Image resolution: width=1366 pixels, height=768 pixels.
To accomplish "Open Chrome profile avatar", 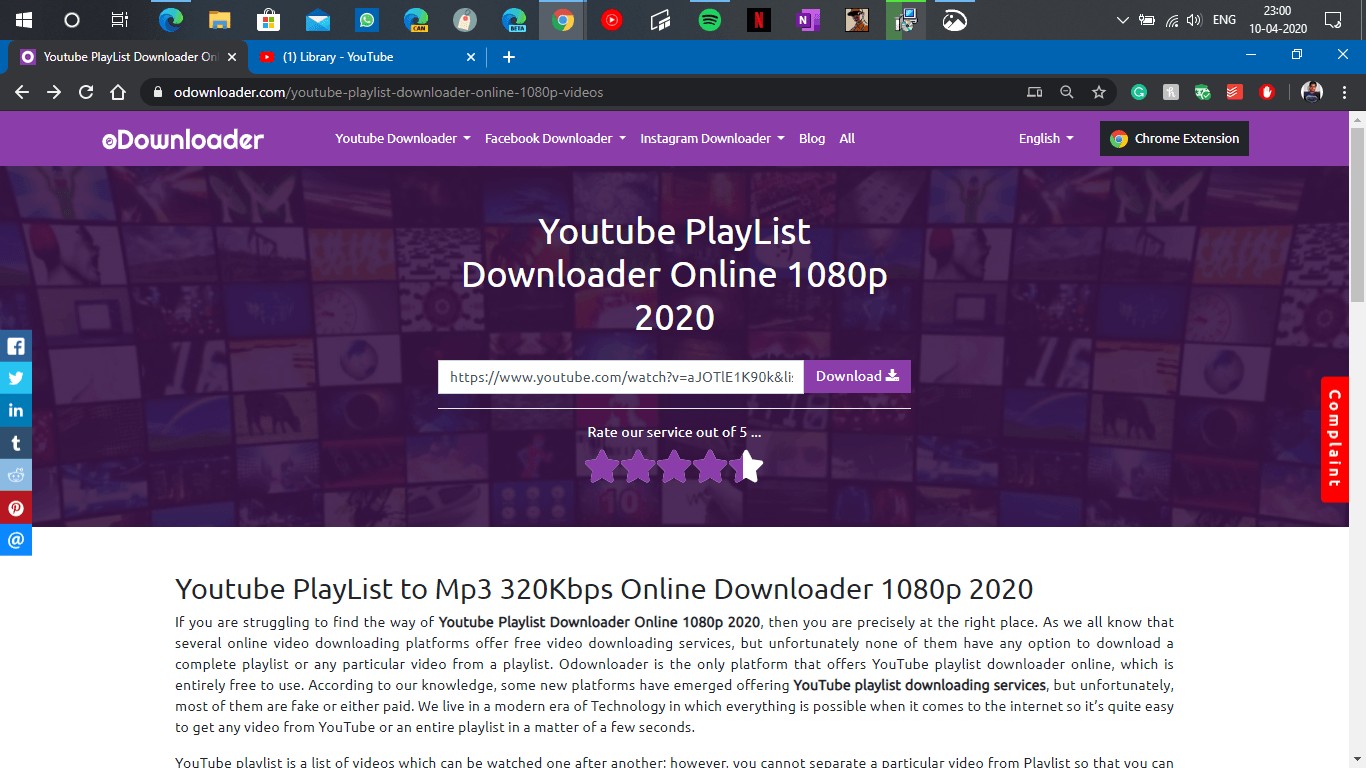I will click(1312, 92).
